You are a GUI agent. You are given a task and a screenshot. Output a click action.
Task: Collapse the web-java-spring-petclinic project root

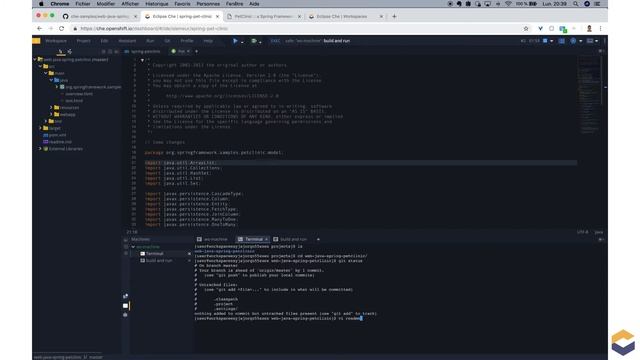35,60
